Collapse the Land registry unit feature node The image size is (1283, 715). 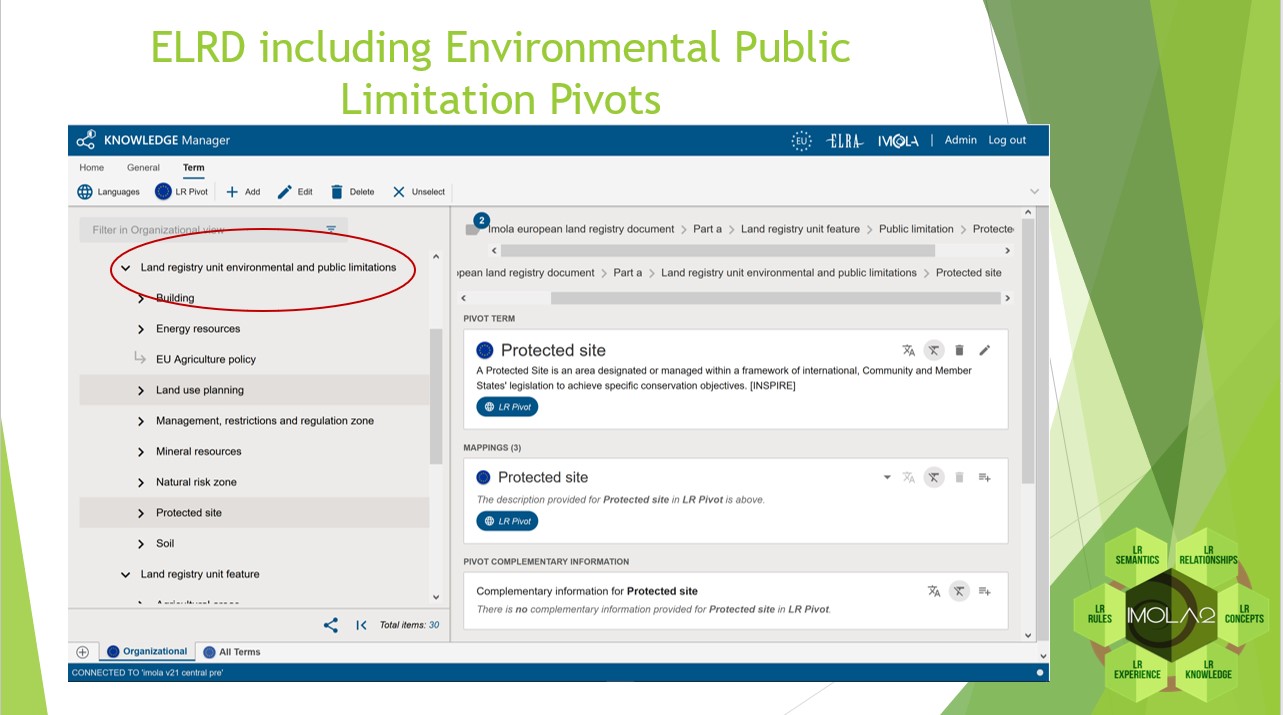125,575
